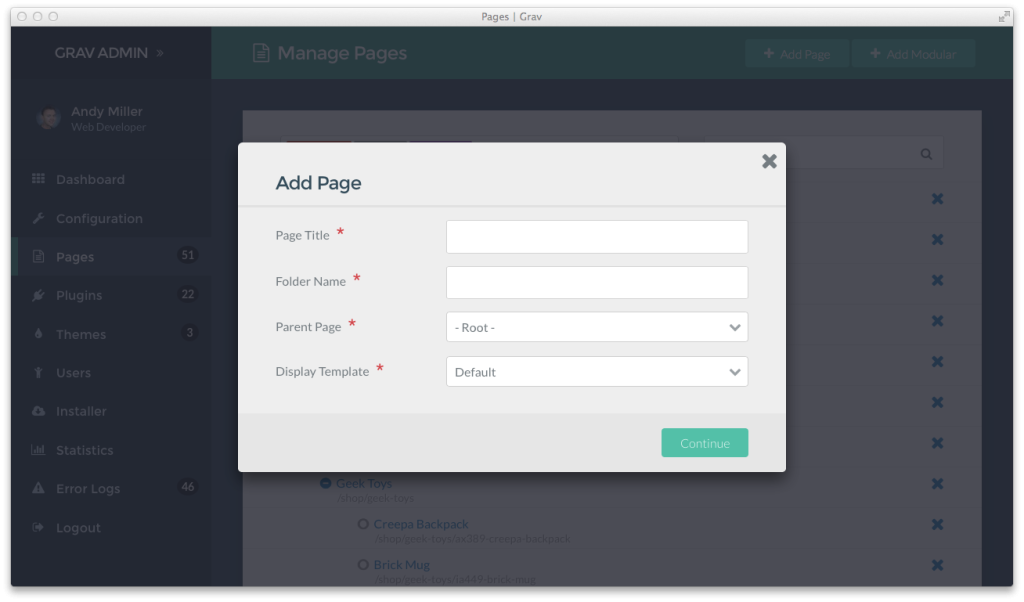
Task: Click the Themes droplet icon
Action: point(39,334)
